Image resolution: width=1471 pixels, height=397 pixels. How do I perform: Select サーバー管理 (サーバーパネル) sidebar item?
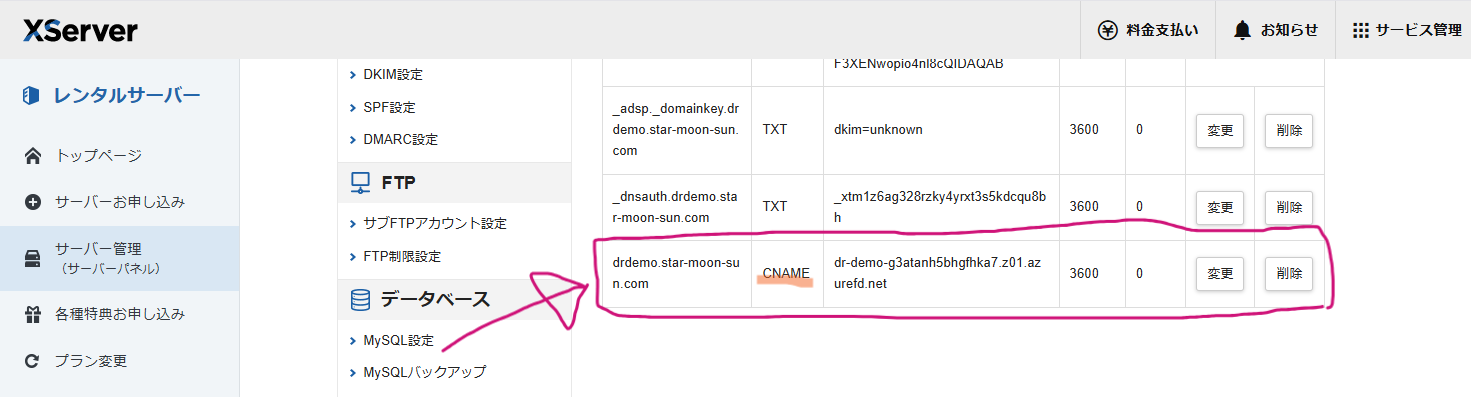(120, 258)
